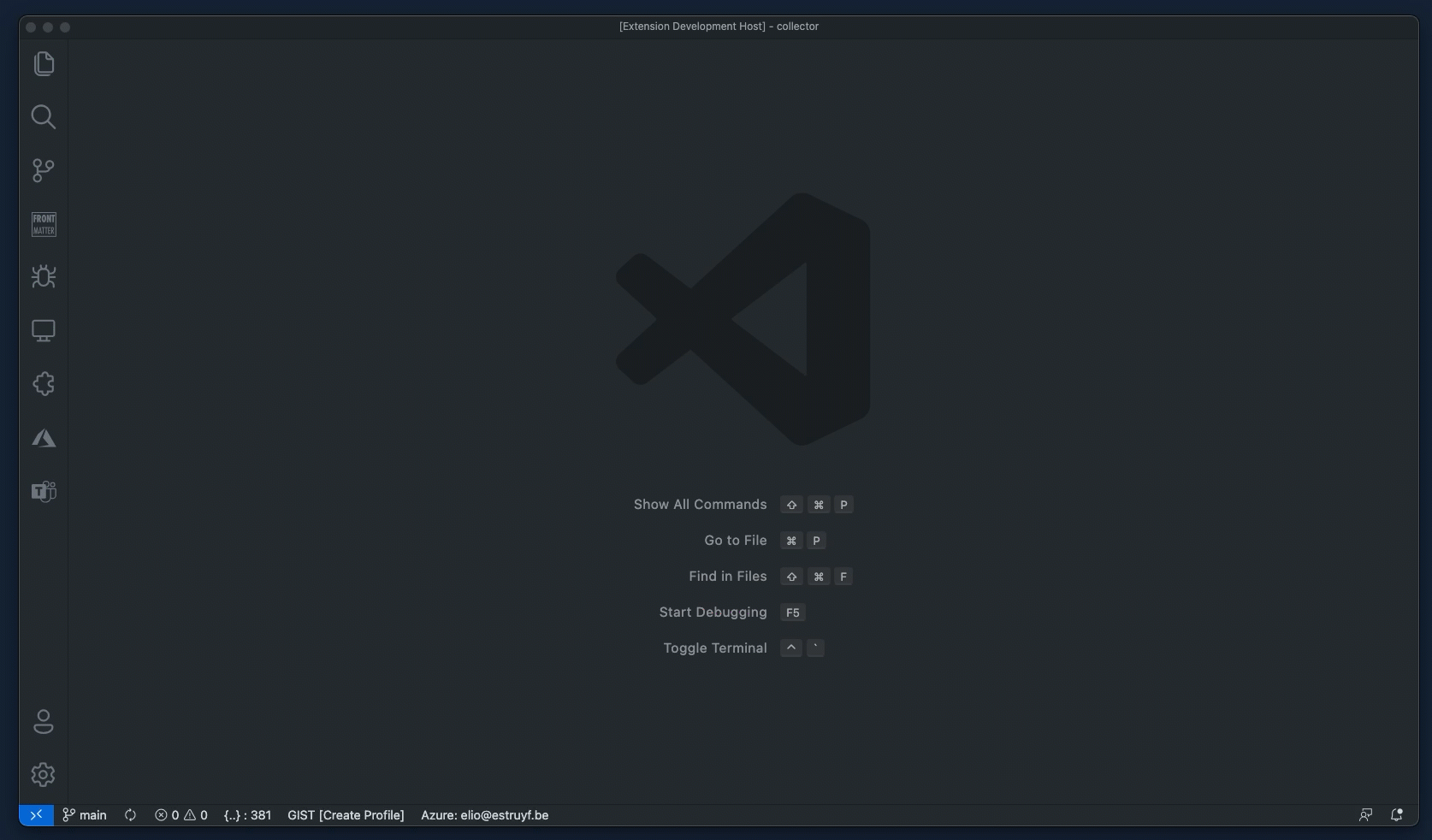Screen dimensions: 1432x840
Task: Open the Front Matter panel
Action: 44,224
